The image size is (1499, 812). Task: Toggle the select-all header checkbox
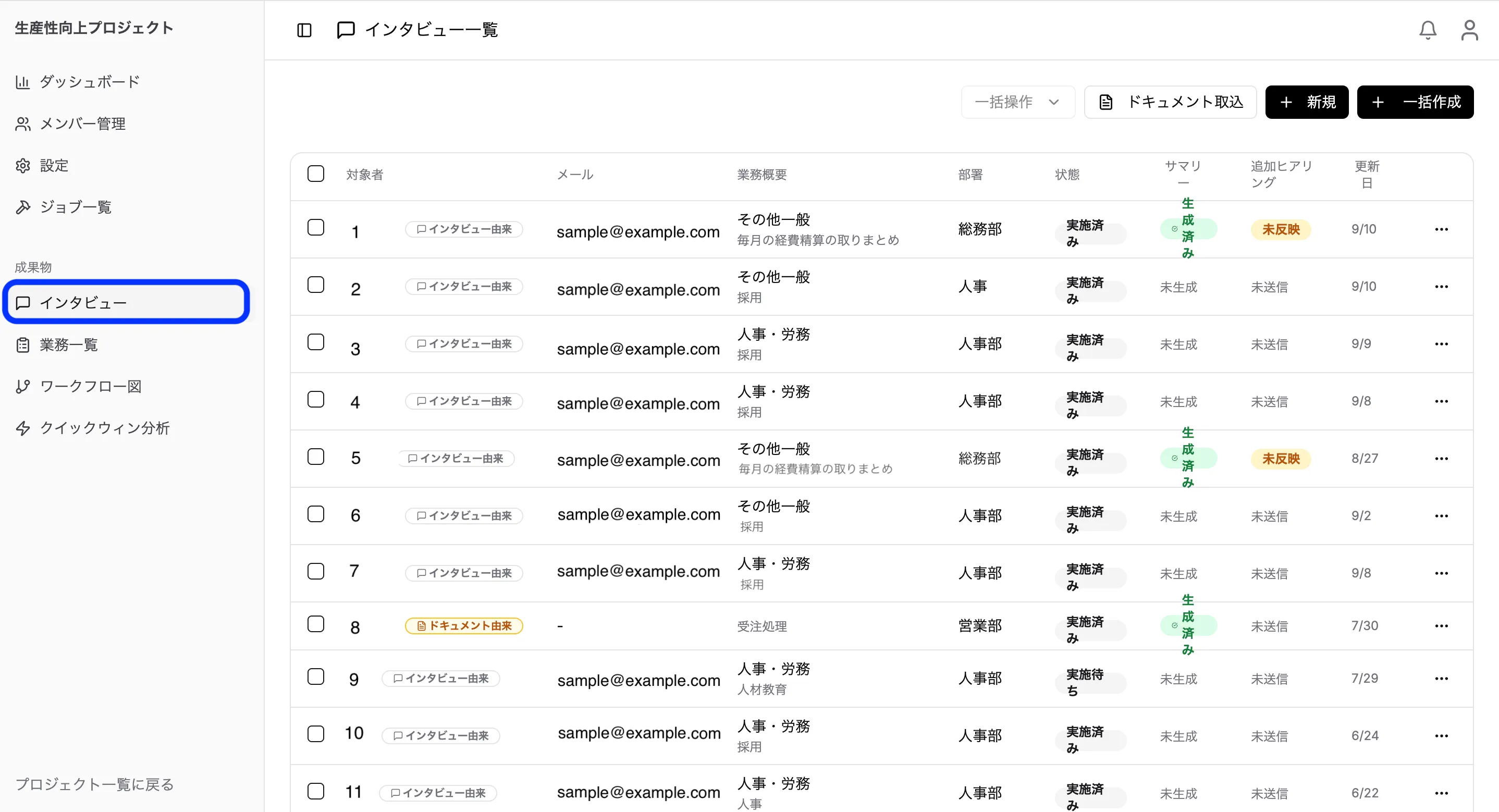tap(315, 174)
